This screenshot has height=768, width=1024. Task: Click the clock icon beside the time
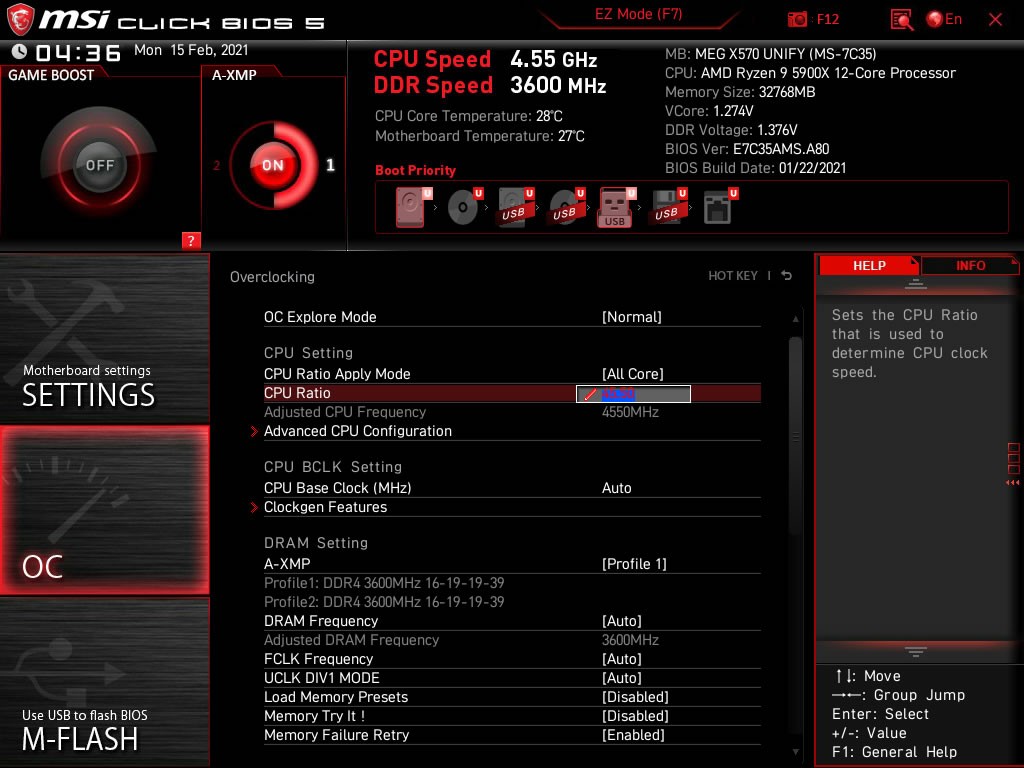click(19, 51)
